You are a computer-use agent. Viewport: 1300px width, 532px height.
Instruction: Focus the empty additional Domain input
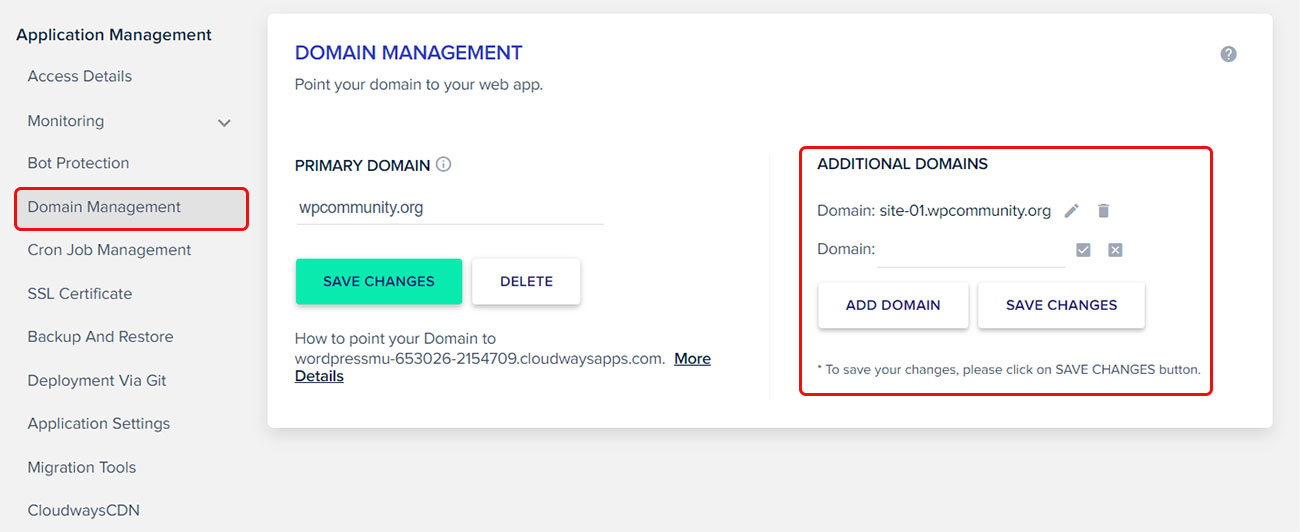pyautogui.click(x=970, y=250)
